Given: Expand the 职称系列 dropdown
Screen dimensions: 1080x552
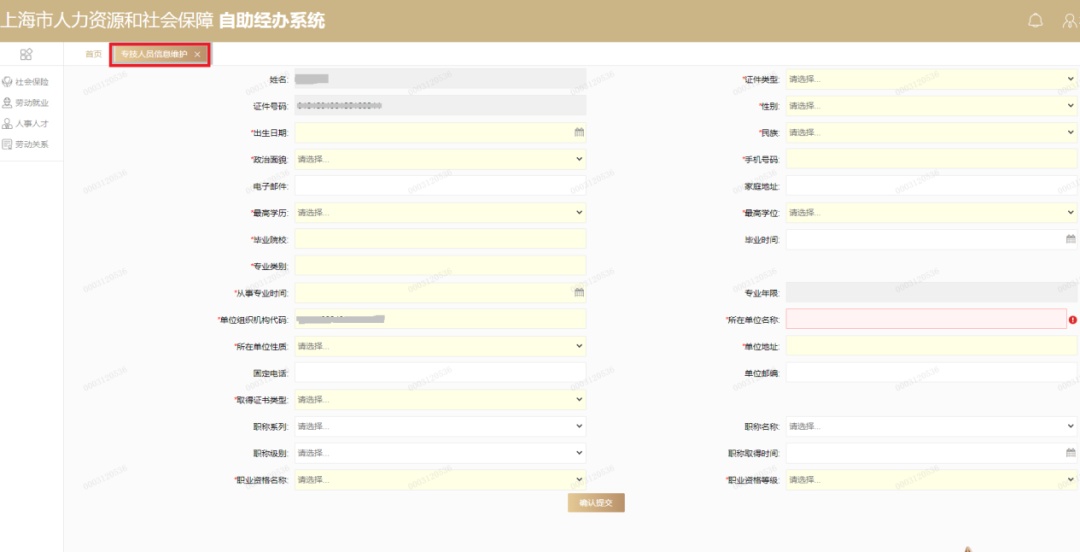Looking at the screenshot, I should tap(440, 427).
